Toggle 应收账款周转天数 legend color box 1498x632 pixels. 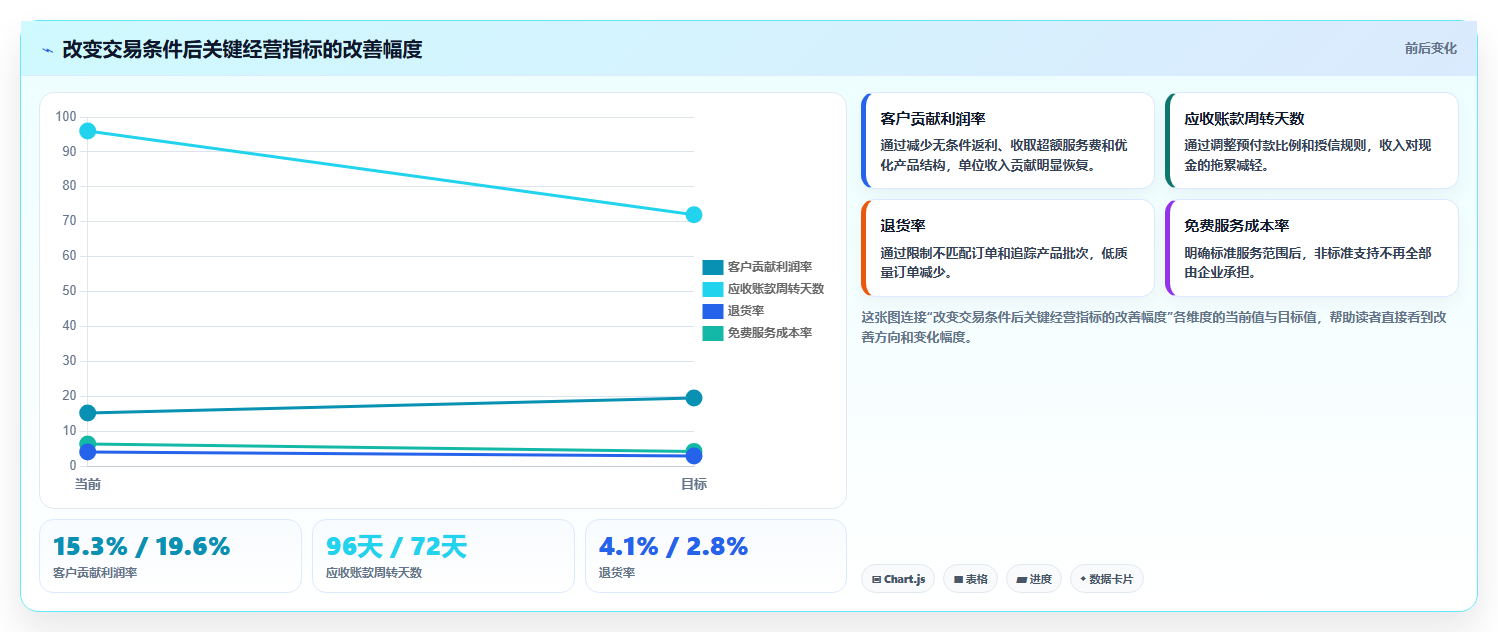point(712,289)
